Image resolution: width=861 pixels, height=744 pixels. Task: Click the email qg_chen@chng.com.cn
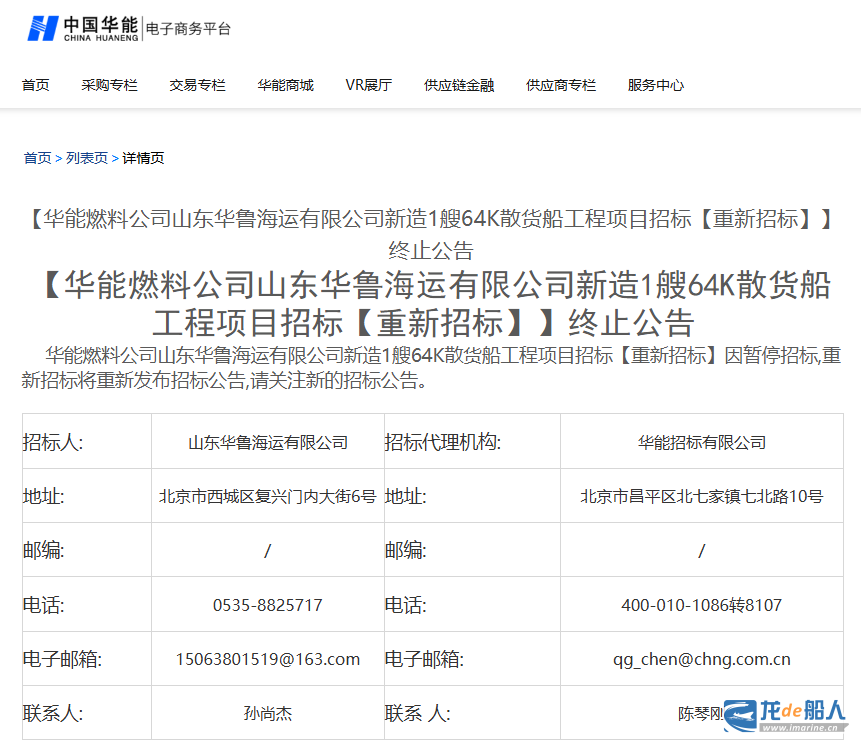click(701, 659)
